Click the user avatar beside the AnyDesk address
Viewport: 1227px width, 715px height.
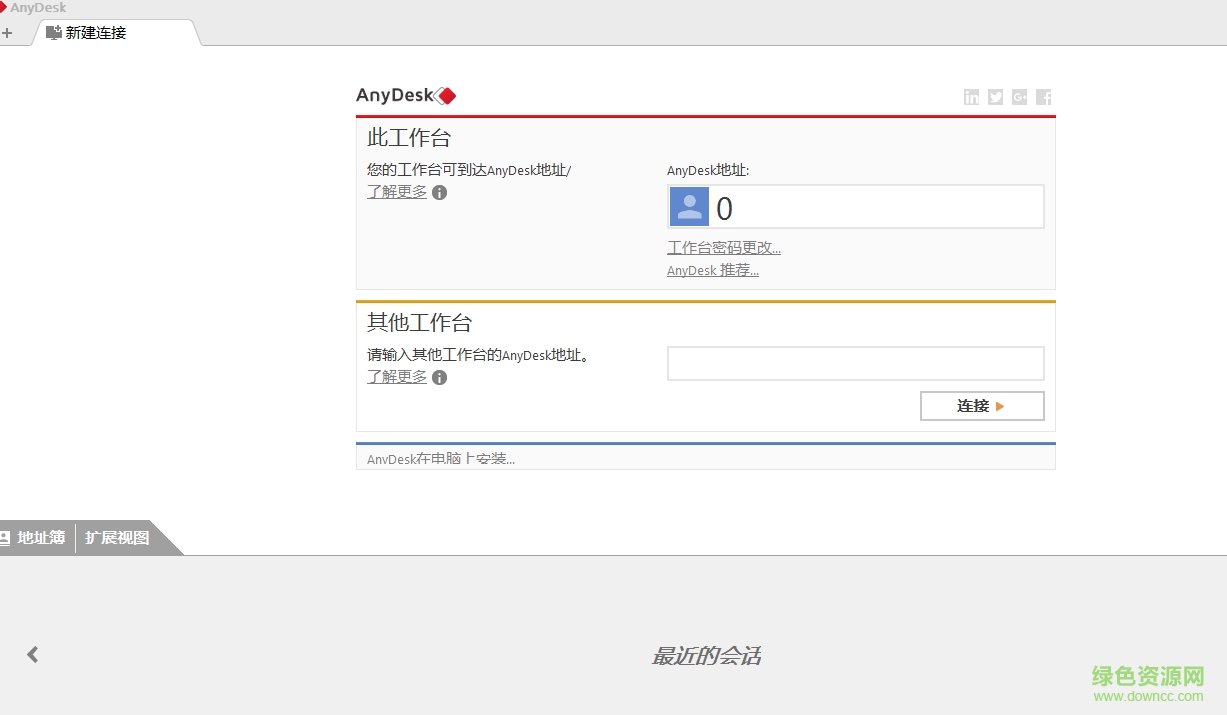pos(688,207)
